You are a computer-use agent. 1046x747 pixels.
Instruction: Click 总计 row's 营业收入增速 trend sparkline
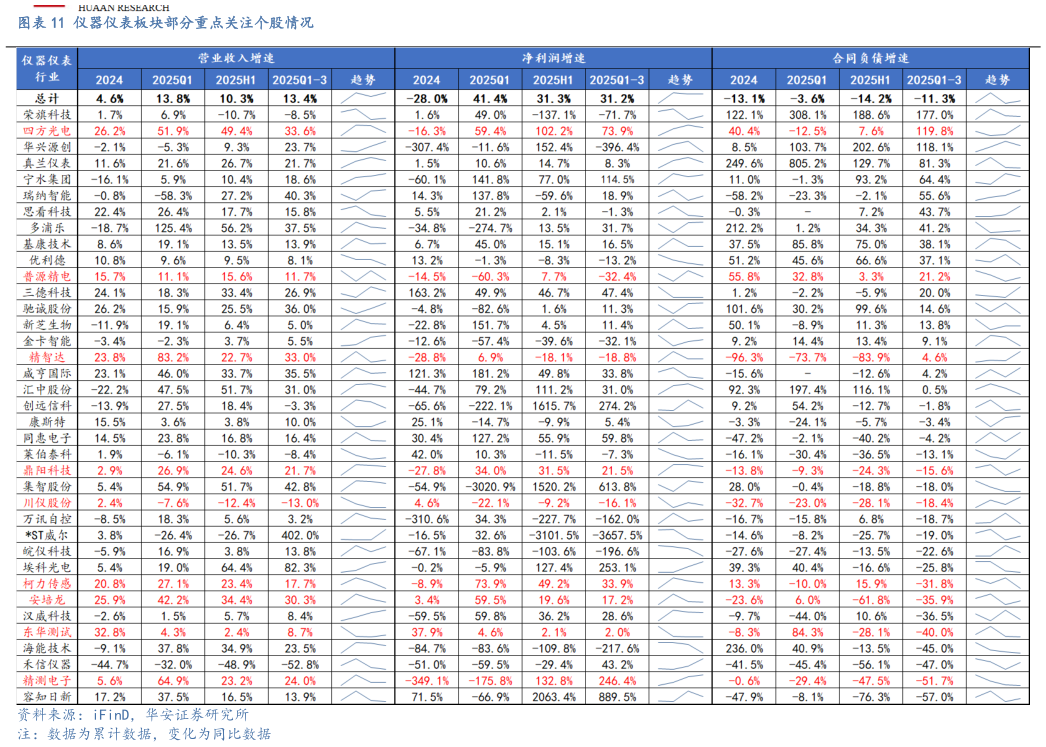[x=363, y=99]
